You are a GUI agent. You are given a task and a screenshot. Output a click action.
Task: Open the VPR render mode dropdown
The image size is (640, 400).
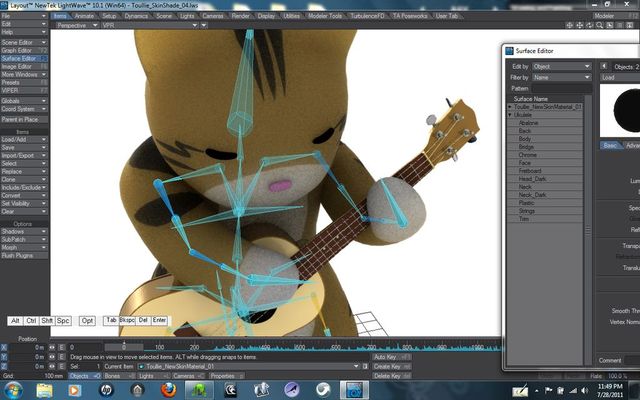pyautogui.click(x=149, y=25)
